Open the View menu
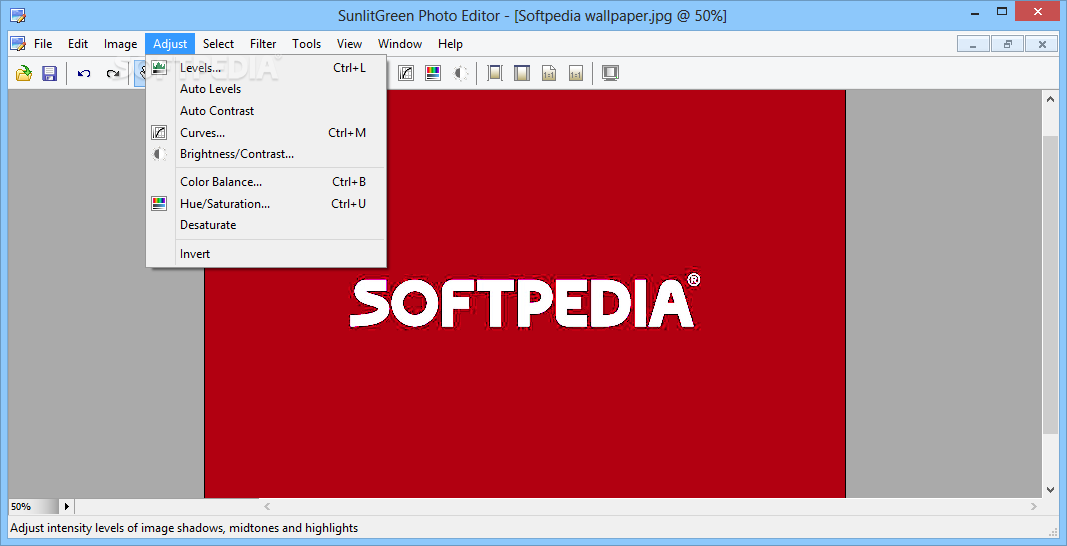This screenshot has height=546, width=1067. point(349,44)
